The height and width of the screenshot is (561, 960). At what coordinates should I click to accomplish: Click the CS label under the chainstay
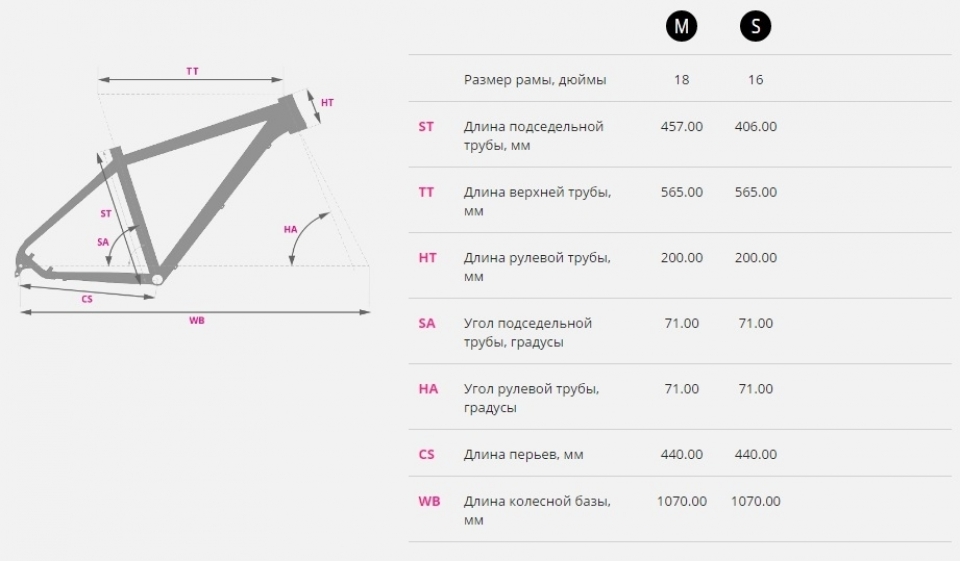[x=87, y=299]
